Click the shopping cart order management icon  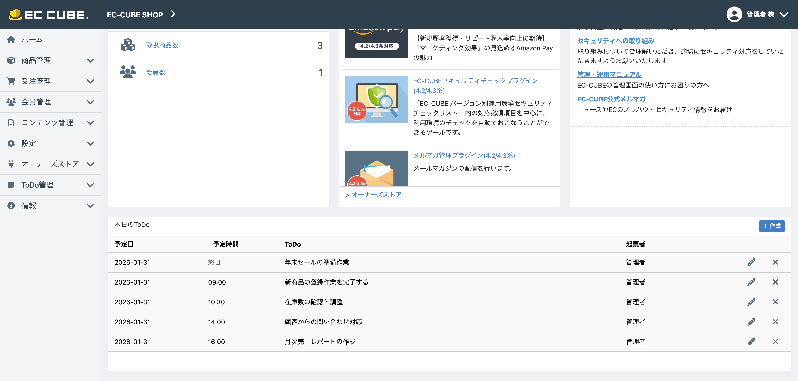tap(11, 81)
